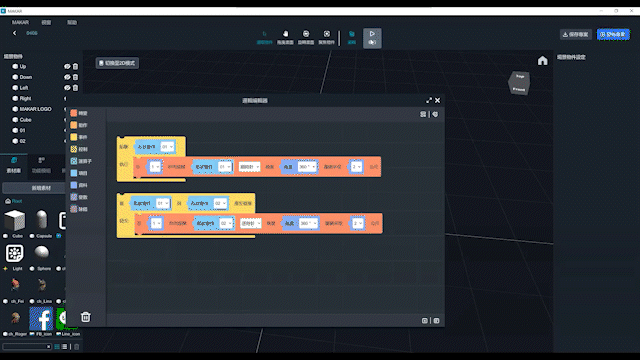Click the Root home icon in asset library
This screenshot has width=640, height=360.
(8, 201)
